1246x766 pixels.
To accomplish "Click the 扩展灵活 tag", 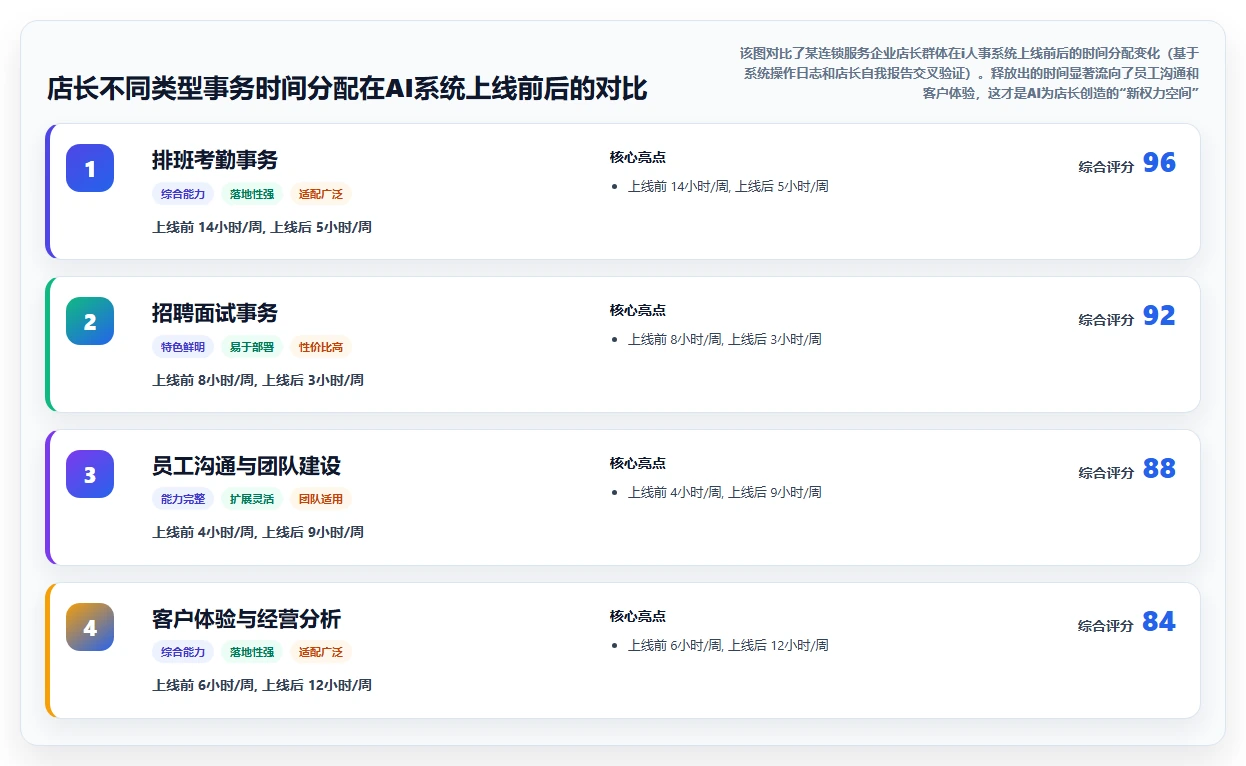I will [x=252, y=499].
